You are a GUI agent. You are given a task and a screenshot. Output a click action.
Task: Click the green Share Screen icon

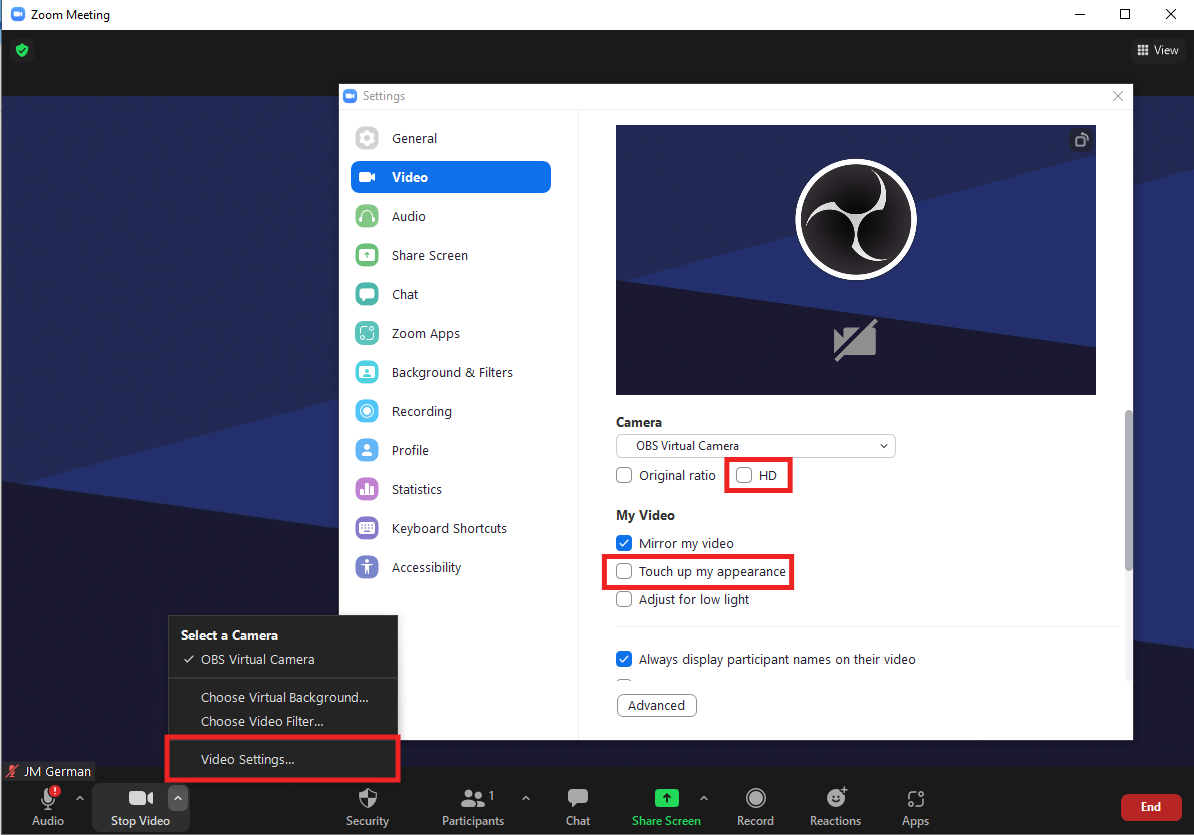click(666, 798)
